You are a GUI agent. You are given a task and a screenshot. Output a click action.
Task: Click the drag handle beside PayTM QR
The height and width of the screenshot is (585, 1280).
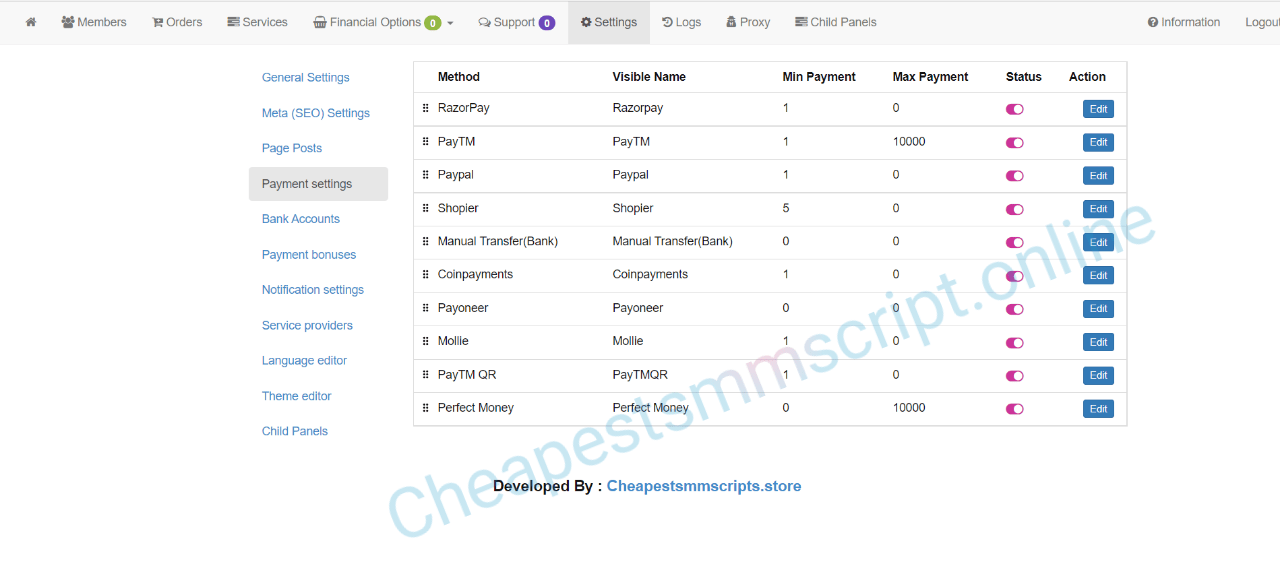[x=425, y=375]
